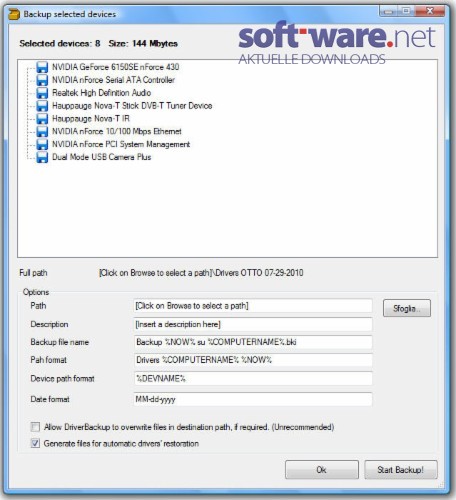Click the floppy icon beside NVIDIA GeForce 6150SE

42,67
